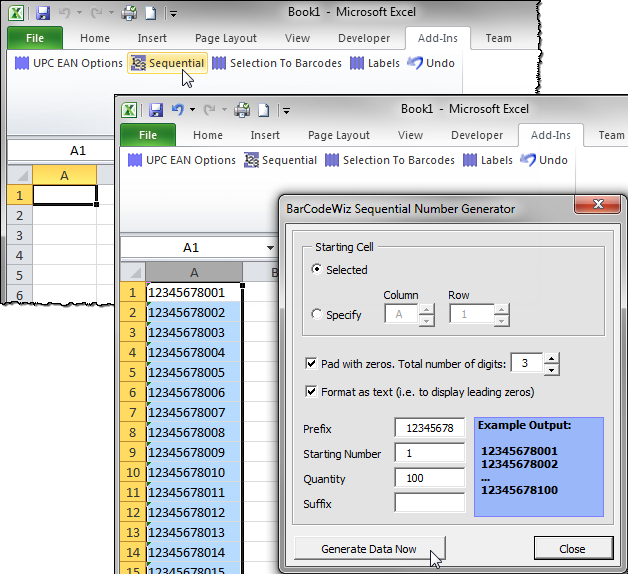Click Undo add-in button in front window

pos(544,160)
